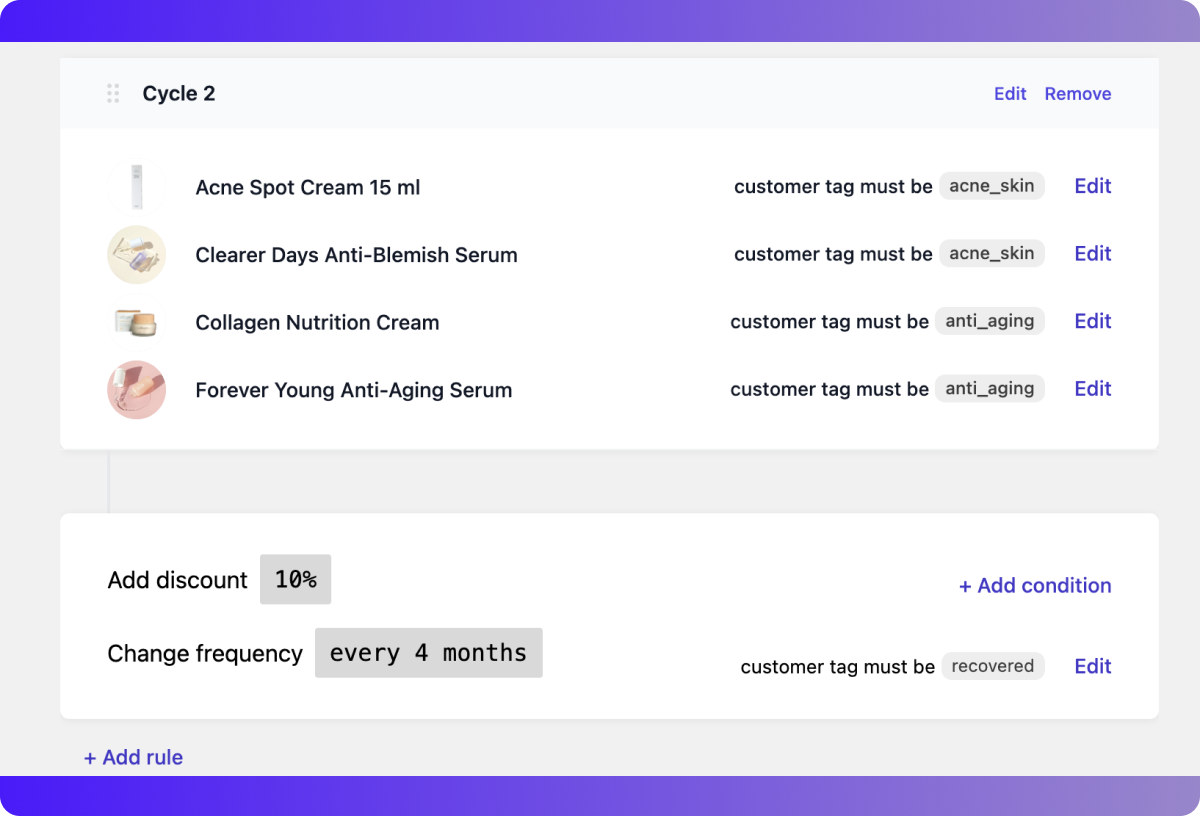Edit the Collagen Nutrition Cream condition
Image resolution: width=1200 pixels, height=816 pixels.
coord(1092,321)
